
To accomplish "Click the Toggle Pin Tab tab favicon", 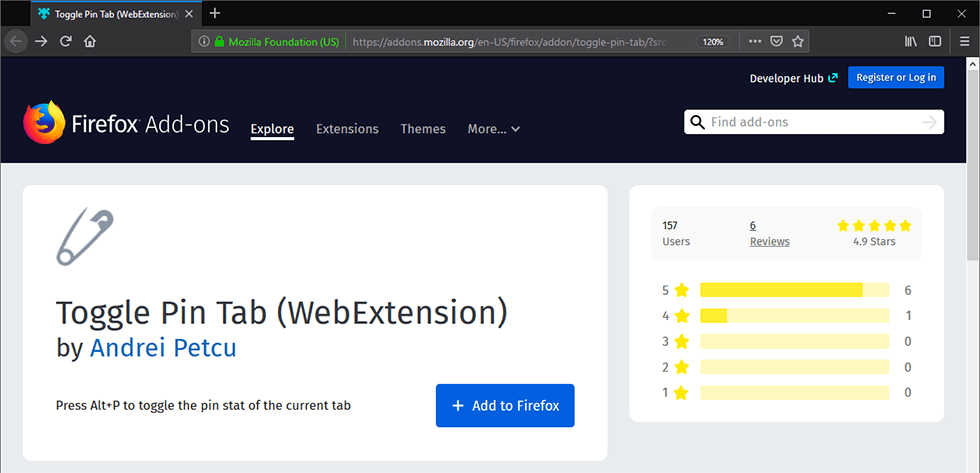I will tap(43, 13).
